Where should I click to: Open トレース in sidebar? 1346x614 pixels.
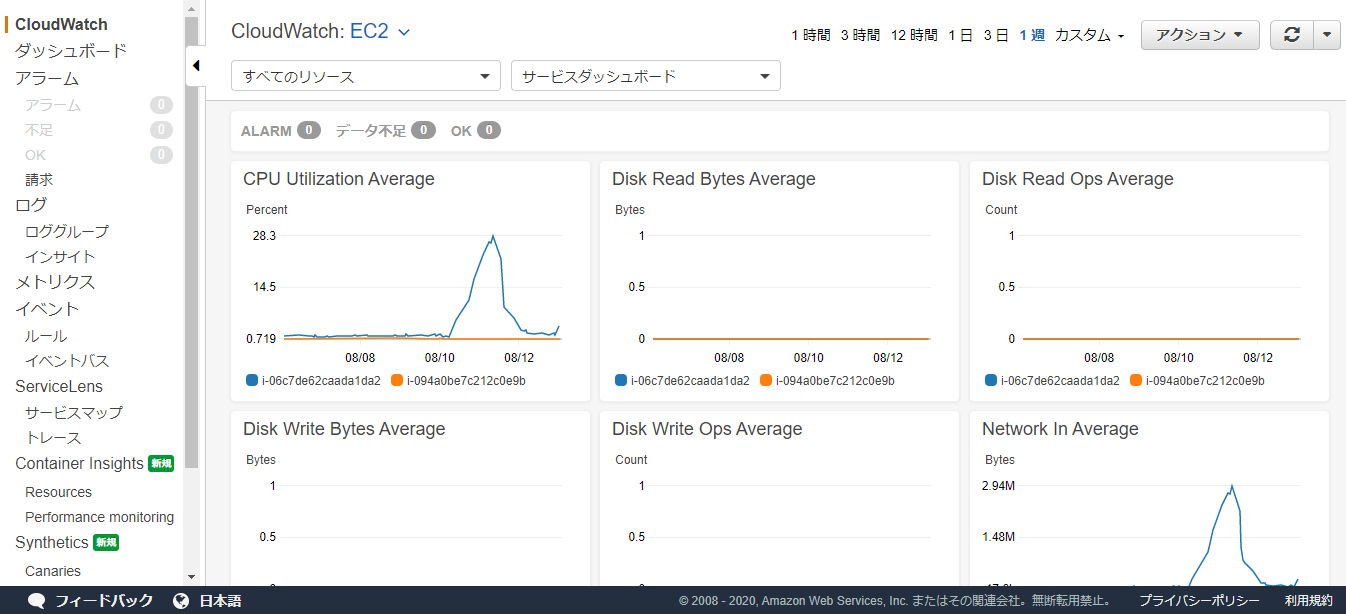(53, 438)
